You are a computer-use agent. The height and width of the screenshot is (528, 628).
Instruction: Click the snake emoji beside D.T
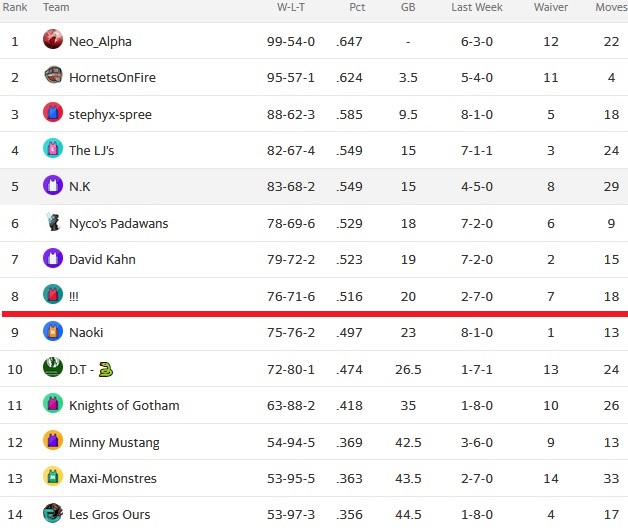(x=106, y=369)
